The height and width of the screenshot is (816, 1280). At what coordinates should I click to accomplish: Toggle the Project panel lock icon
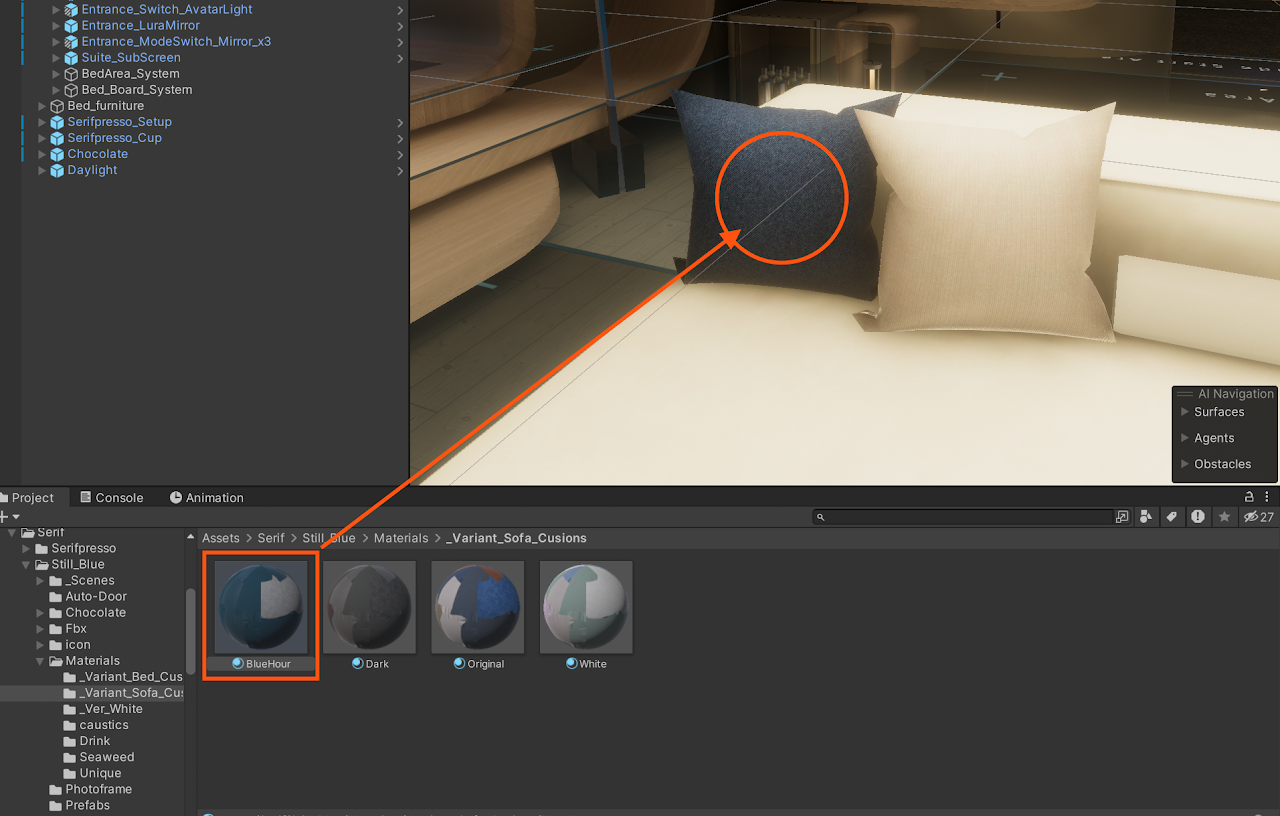tap(1249, 497)
